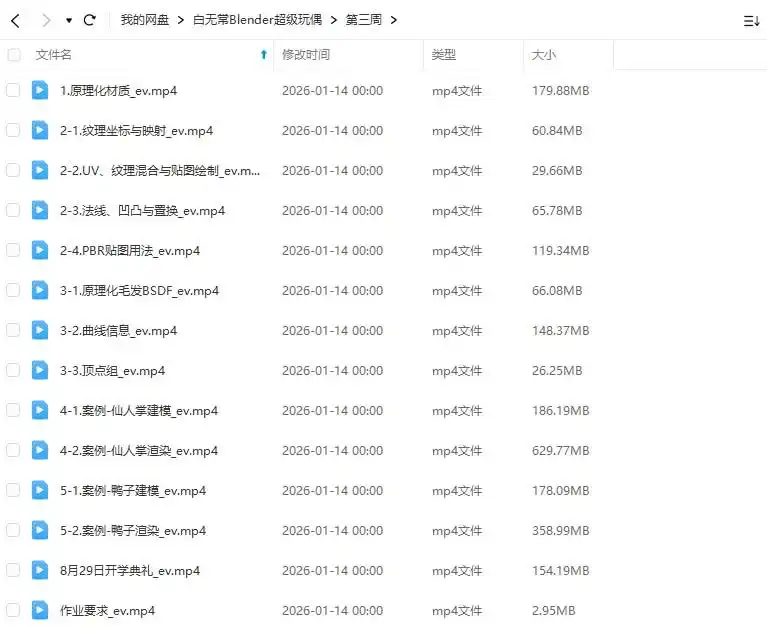This screenshot has width=767, height=630.
Task: Click the size value 2.95MB
Action: [x=554, y=610]
